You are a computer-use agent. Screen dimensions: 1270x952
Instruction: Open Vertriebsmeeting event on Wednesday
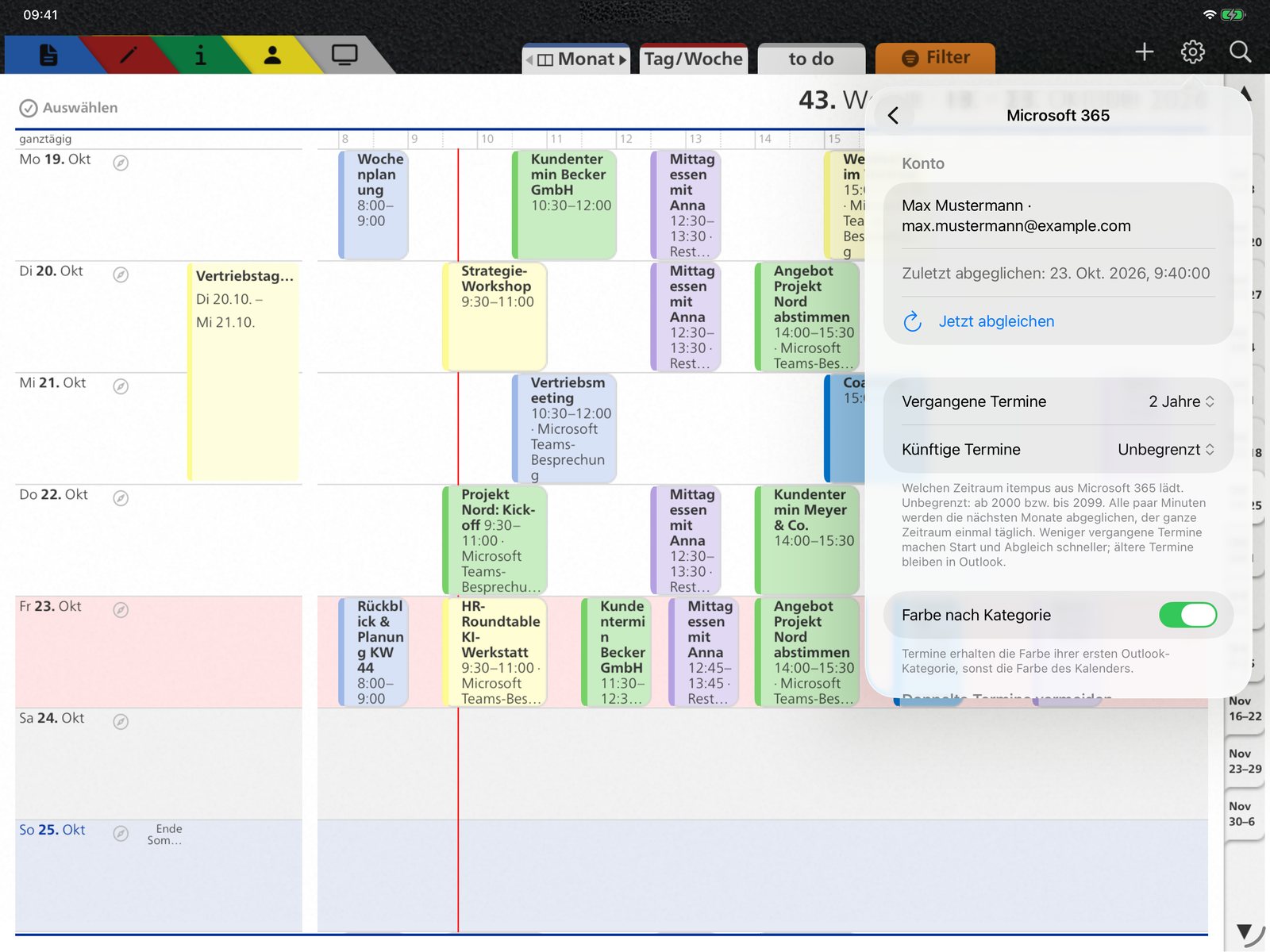click(x=564, y=428)
